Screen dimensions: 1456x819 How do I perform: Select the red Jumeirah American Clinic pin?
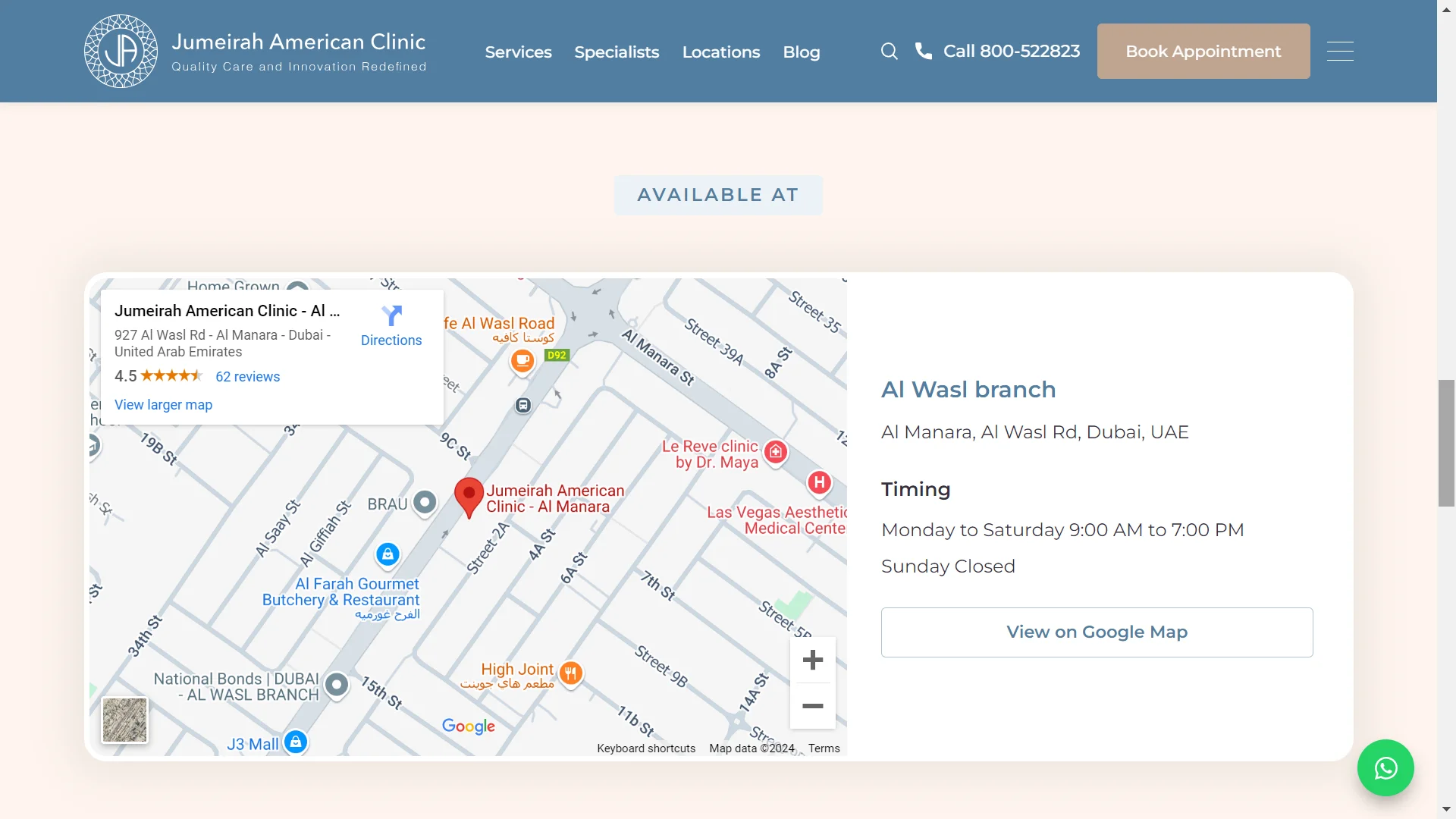[469, 497]
